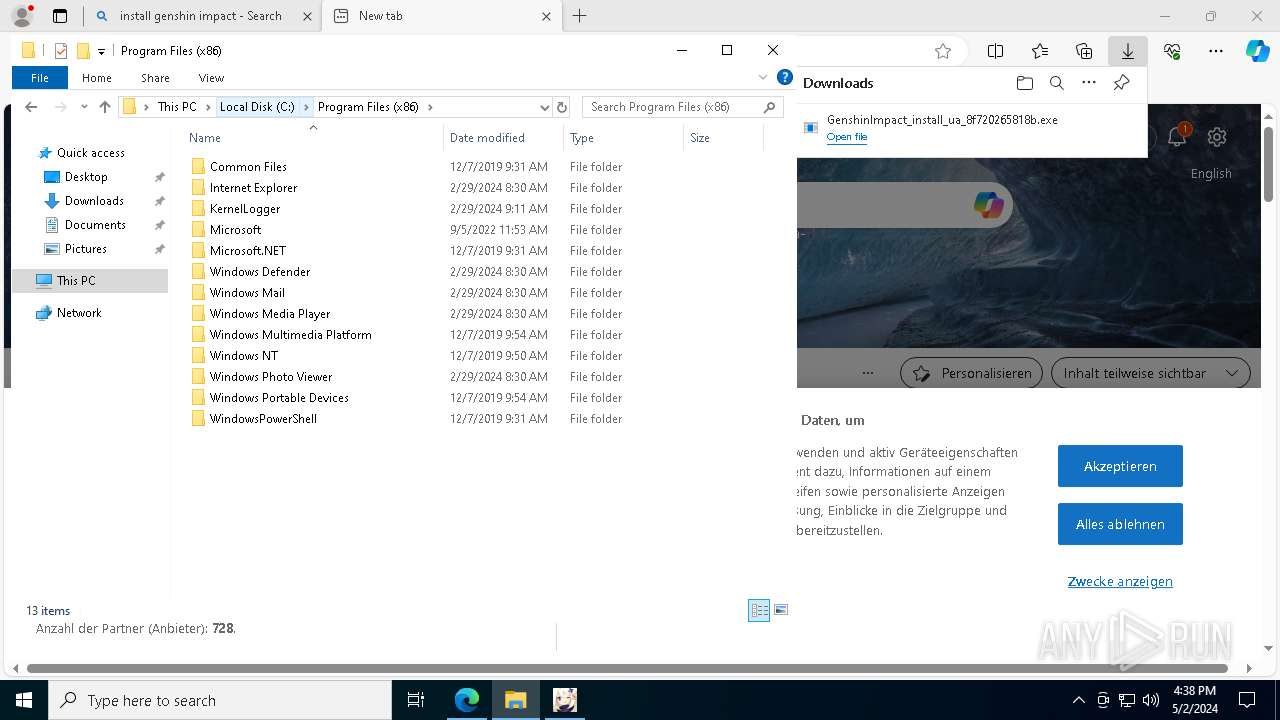Open the File ribbon tab
This screenshot has width=1280, height=720.
[40, 77]
